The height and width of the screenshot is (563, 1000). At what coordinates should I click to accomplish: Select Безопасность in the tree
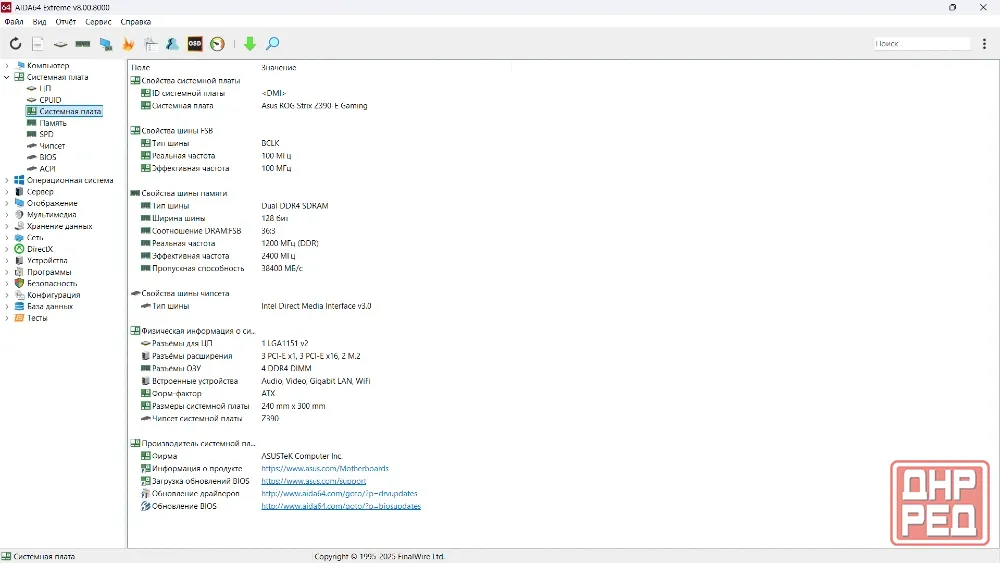click(x=52, y=283)
